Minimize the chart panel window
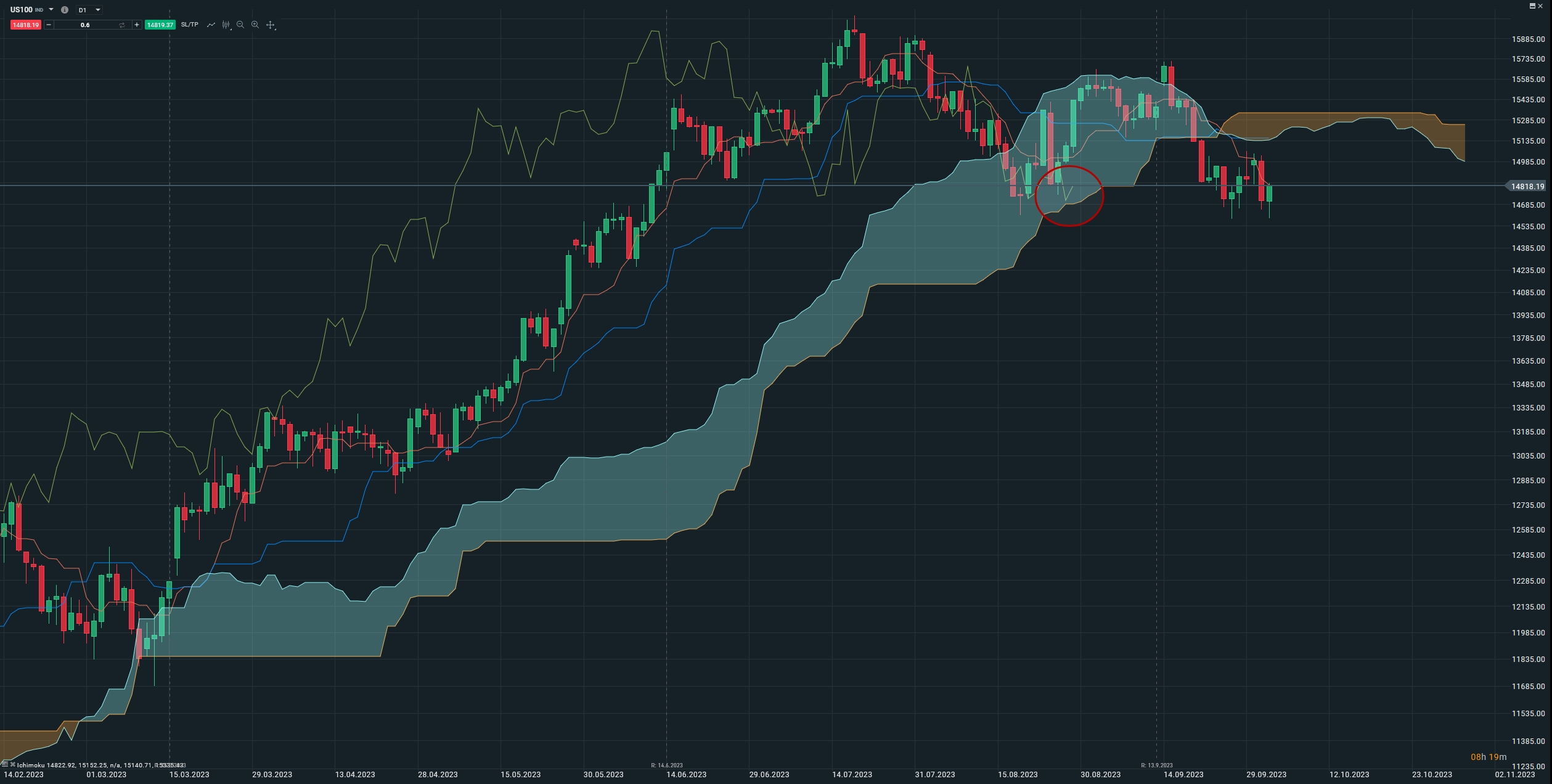The image size is (1552, 784). (1532, 6)
